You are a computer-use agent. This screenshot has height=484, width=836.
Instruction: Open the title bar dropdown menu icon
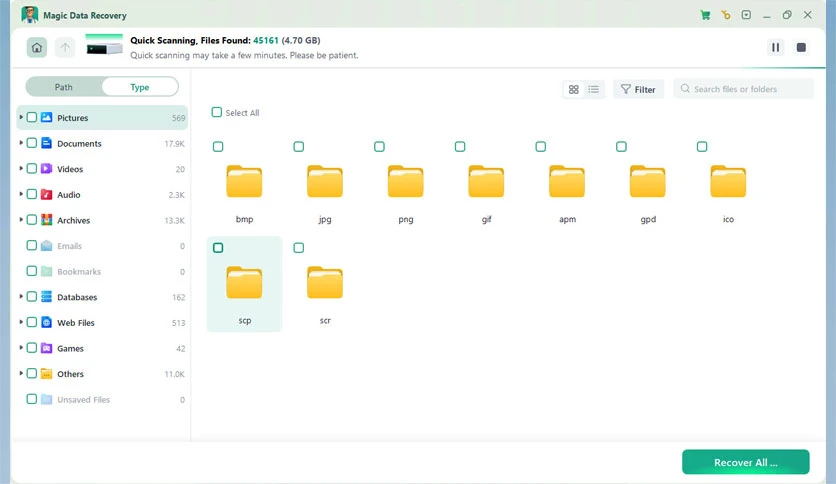pos(746,15)
